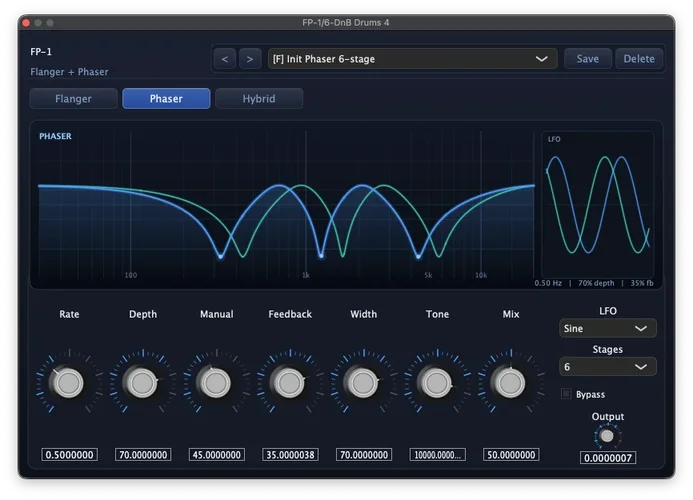Open the LFO shape Sine dropdown
693x500 pixels.
pos(607,328)
